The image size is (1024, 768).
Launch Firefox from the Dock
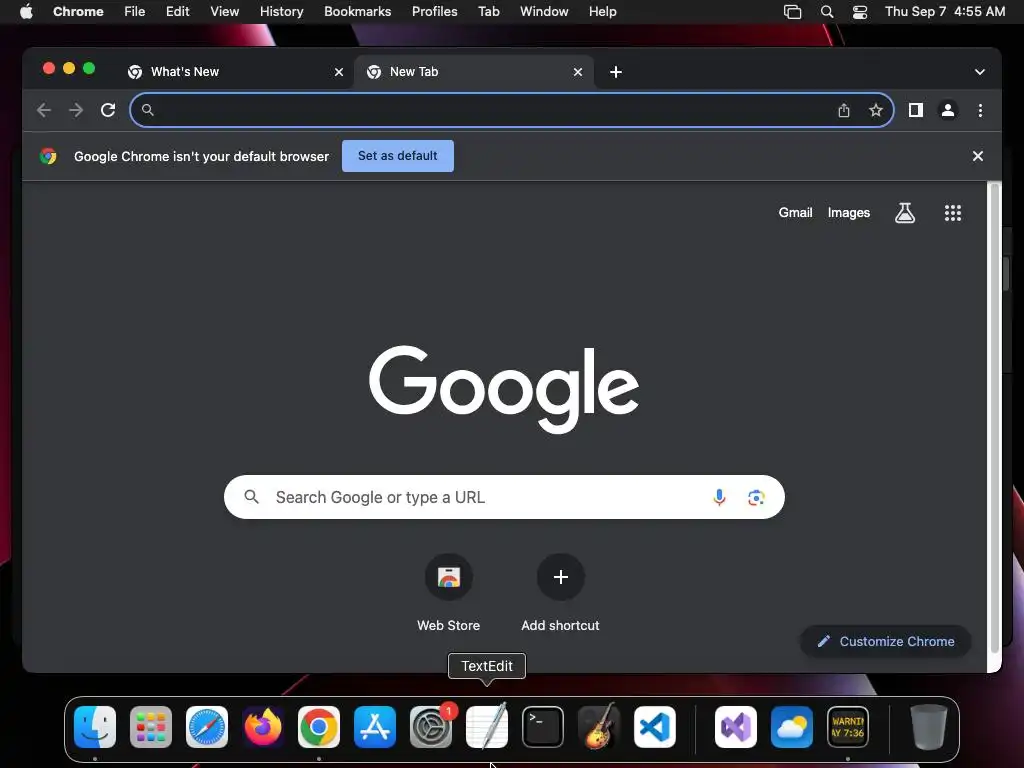click(263, 727)
